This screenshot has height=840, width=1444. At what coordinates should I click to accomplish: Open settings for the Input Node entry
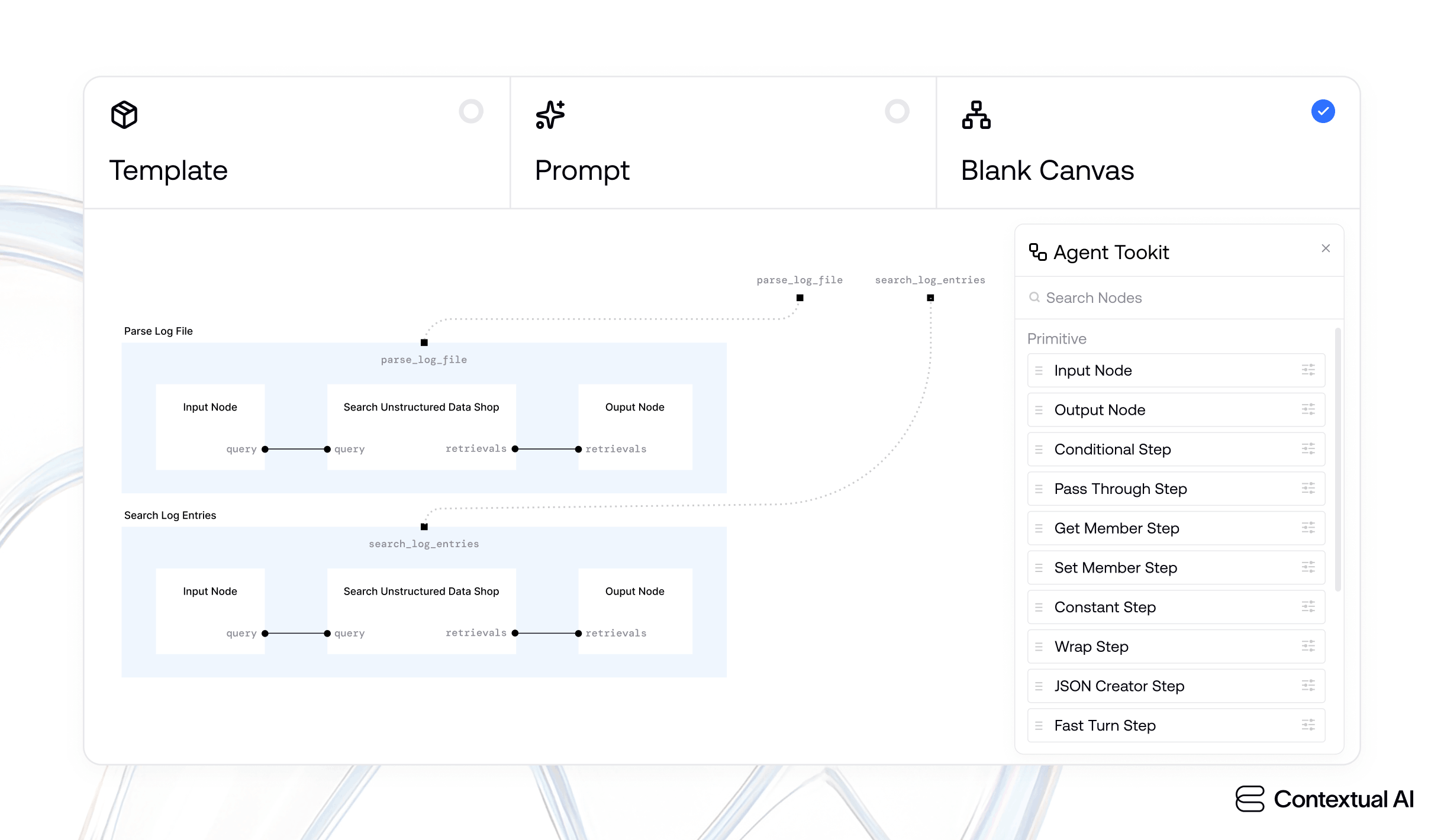tap(1307, 370)
